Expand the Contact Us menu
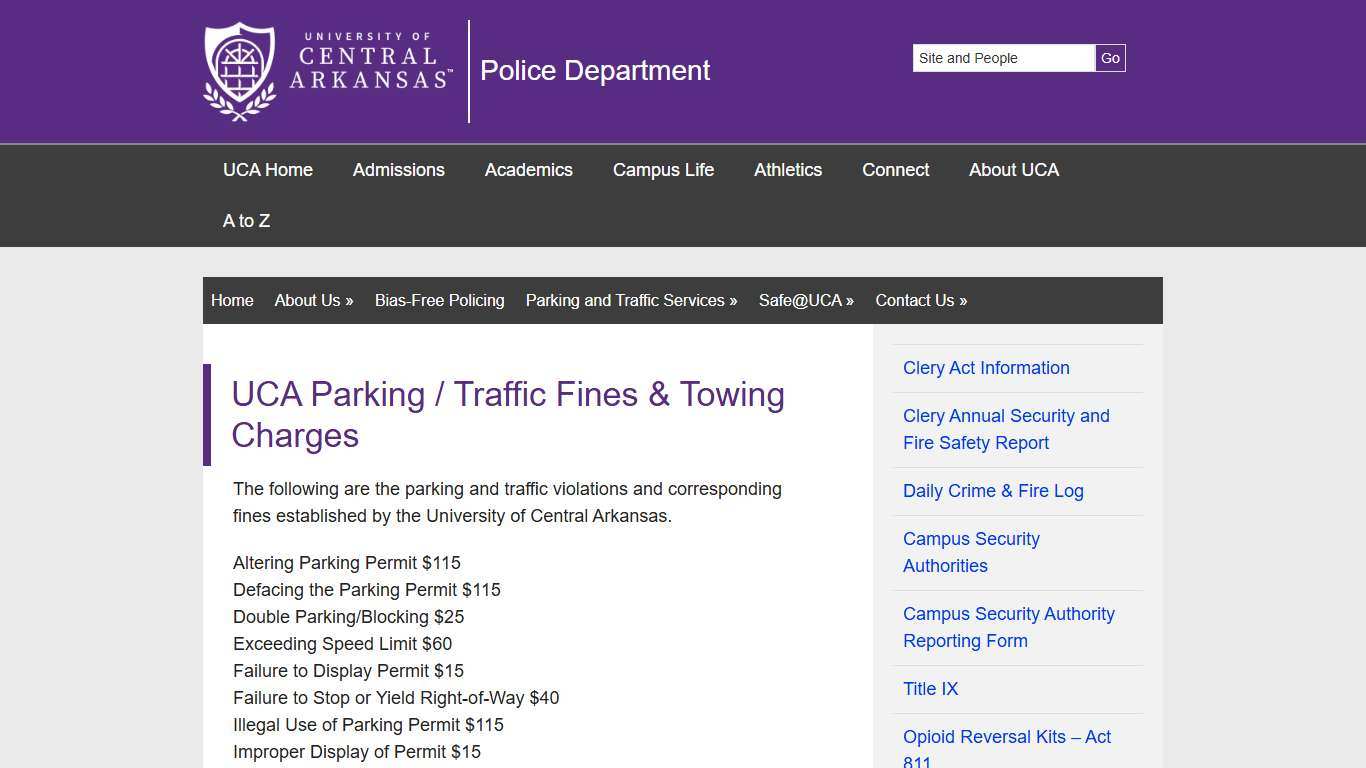 920,300
